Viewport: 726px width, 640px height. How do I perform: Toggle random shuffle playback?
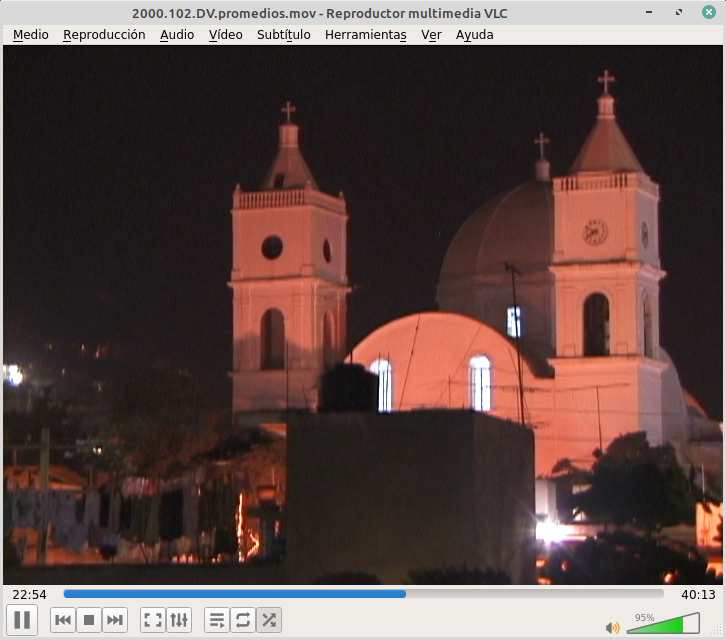[x=269, y=620]
